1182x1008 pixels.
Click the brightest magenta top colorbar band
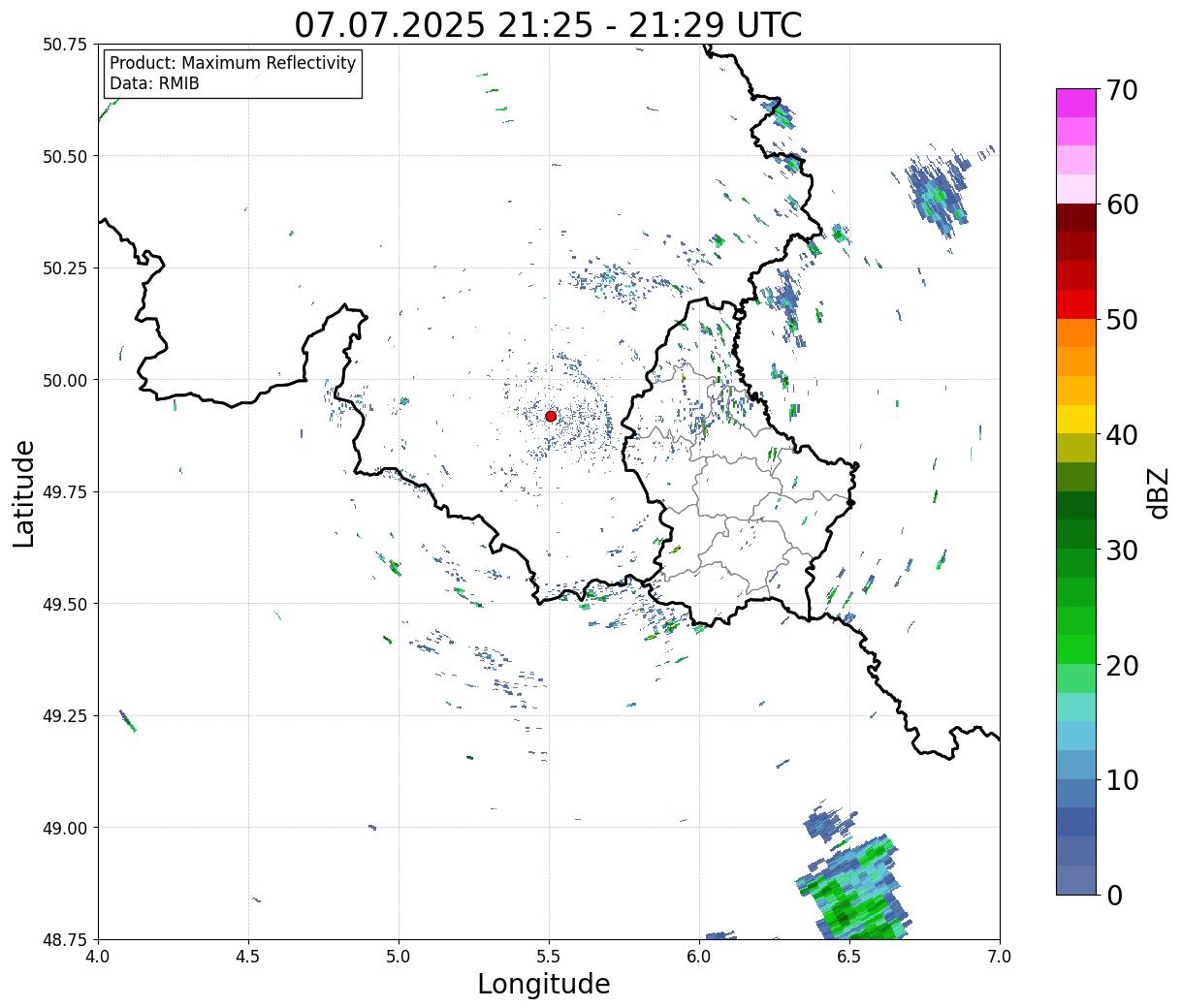[1075, 103]
